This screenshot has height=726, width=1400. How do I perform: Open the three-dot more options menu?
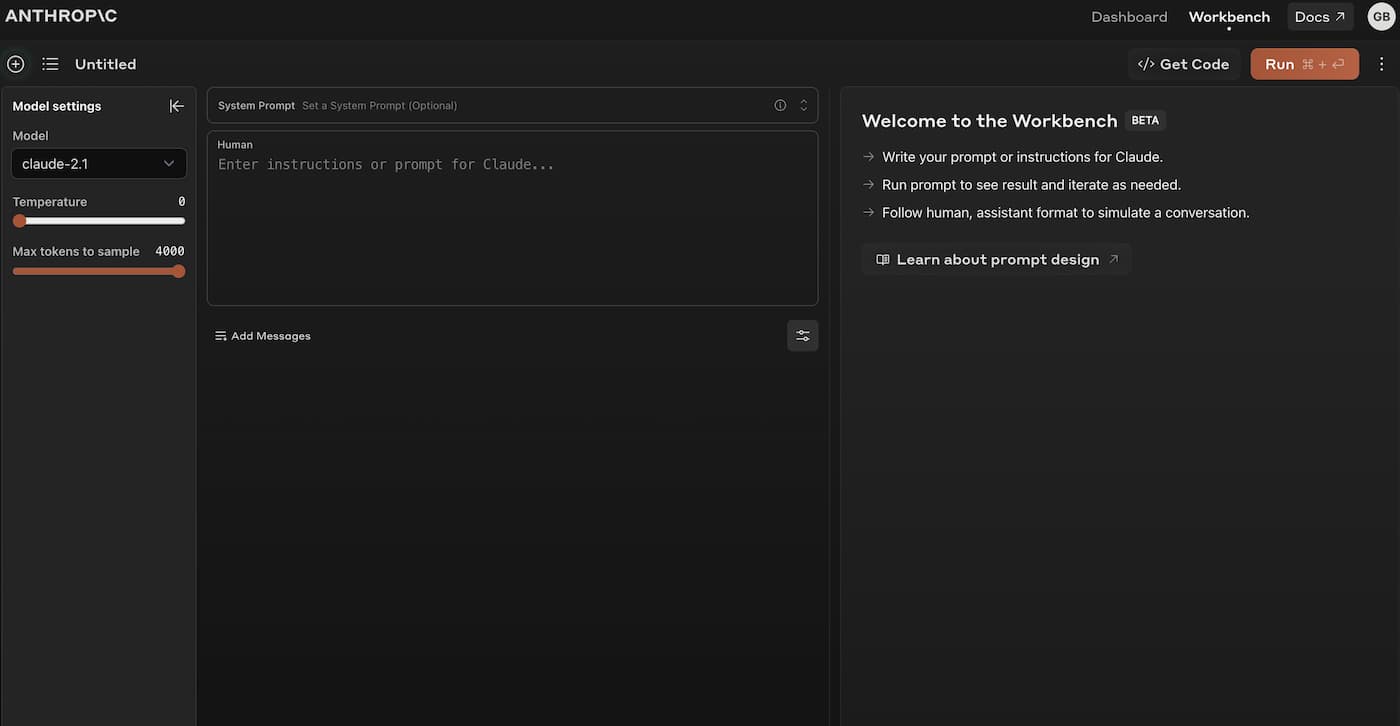(1382, 64)
